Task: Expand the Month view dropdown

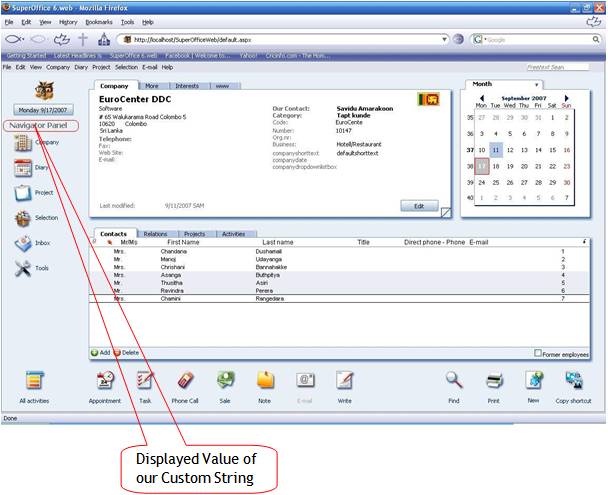Action: 536,85
